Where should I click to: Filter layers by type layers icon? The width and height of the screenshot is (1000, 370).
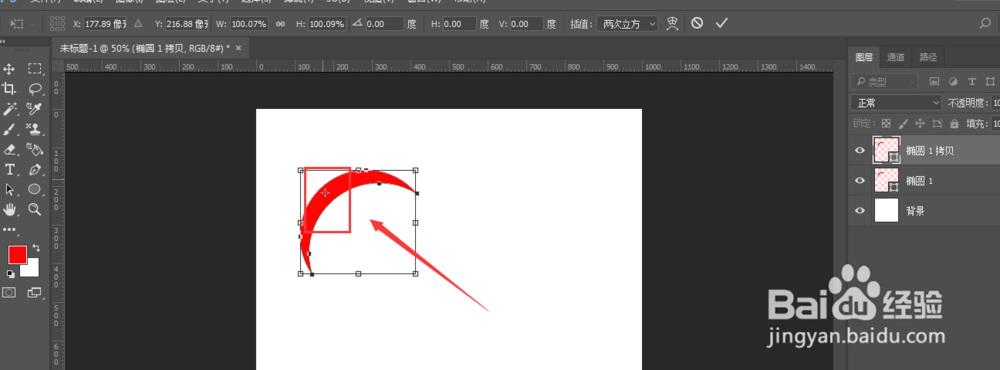[x=972, y=82]
